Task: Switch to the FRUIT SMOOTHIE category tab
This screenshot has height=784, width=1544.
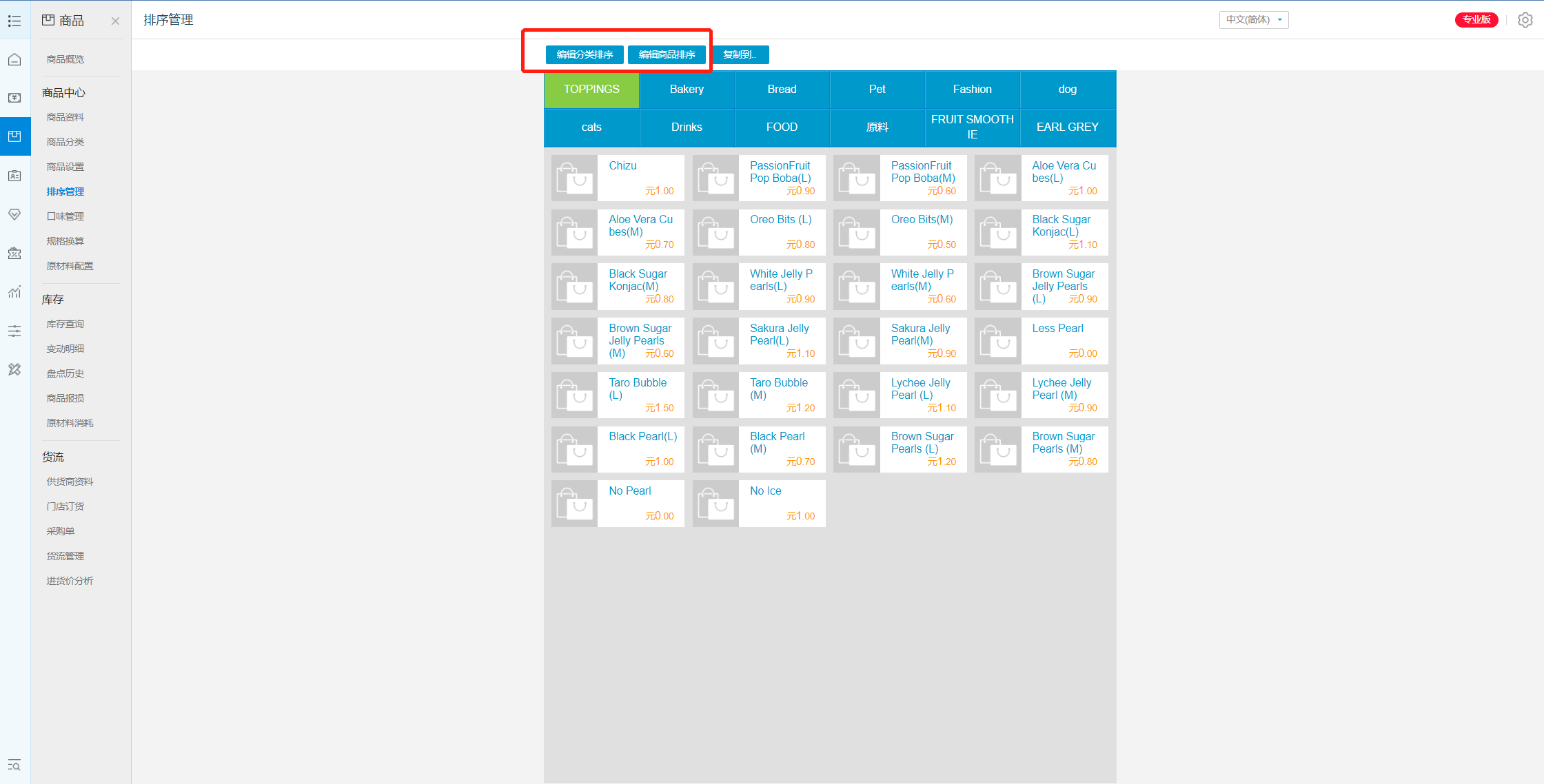Action: pos(972,127)
